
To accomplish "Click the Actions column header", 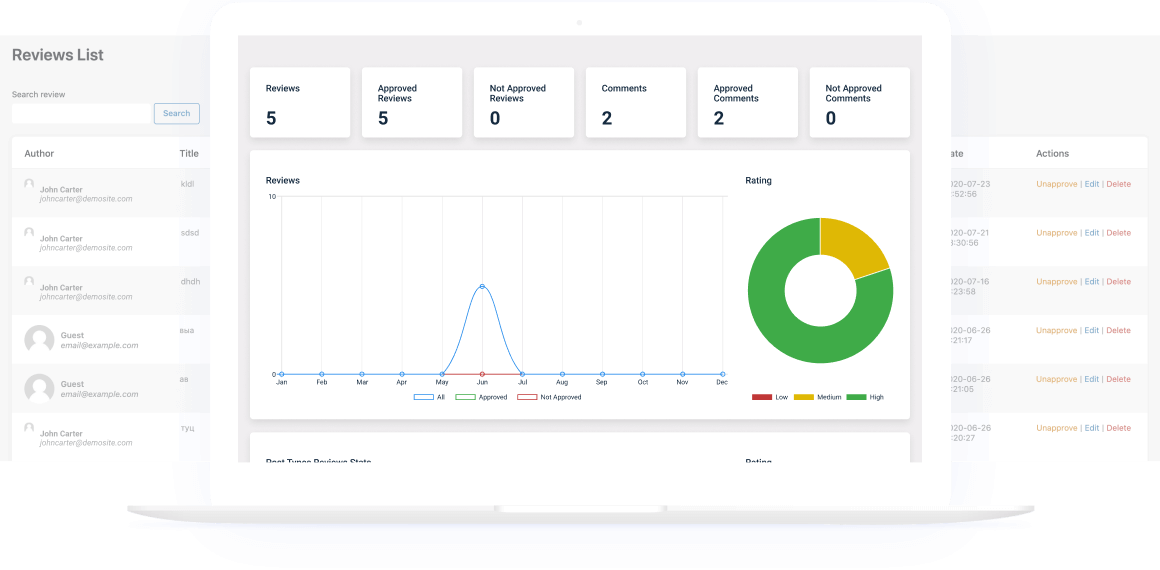I will pyautogui.click(x=1052, y=153).
